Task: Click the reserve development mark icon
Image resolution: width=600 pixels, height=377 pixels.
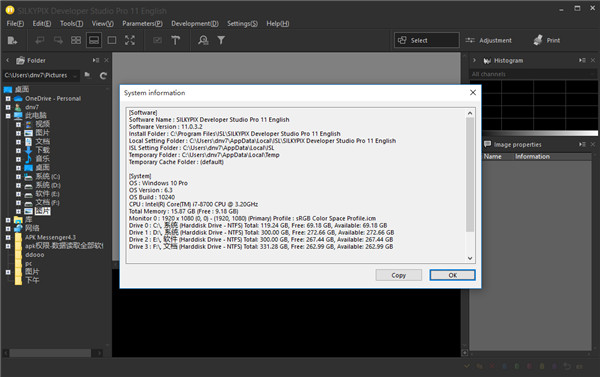Action: point(157,40)
